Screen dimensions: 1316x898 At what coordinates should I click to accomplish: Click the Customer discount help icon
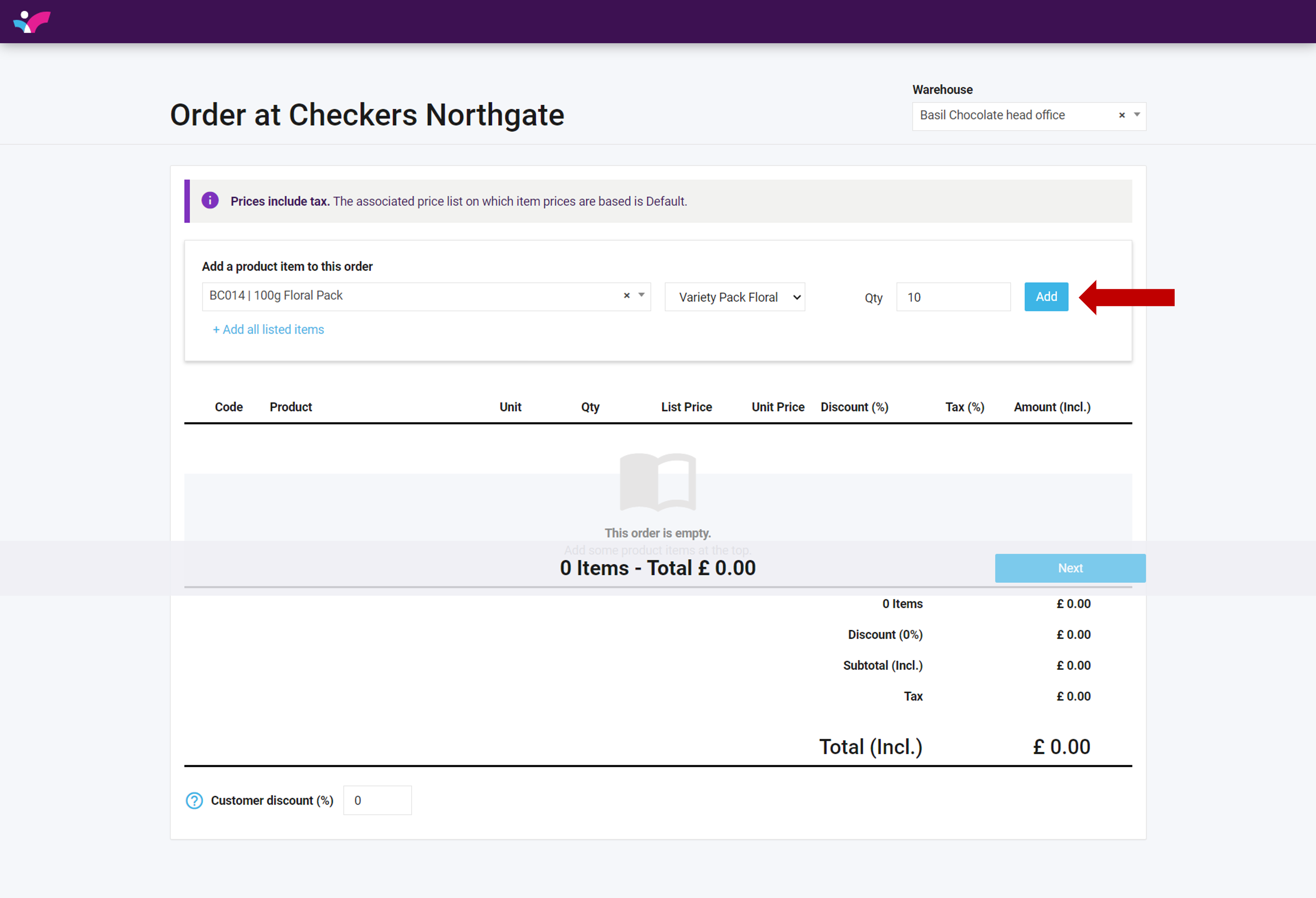(194, 801)
